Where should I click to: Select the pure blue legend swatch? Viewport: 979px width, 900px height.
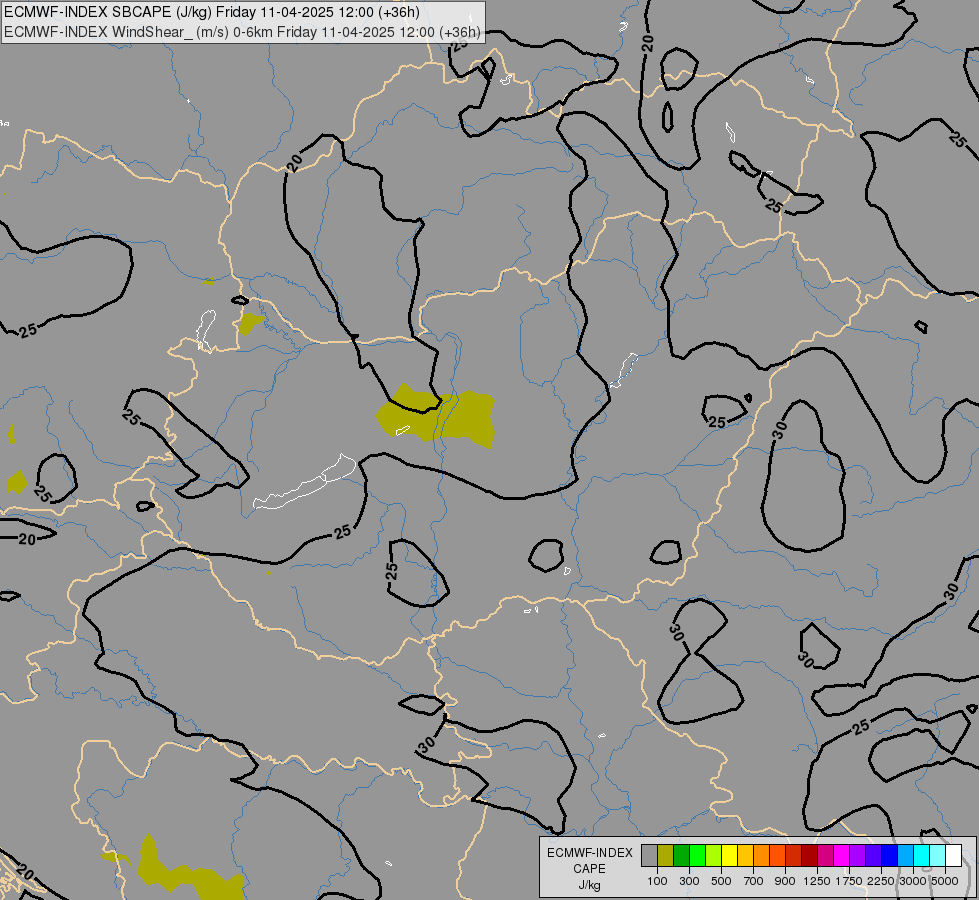coord(889,855)
